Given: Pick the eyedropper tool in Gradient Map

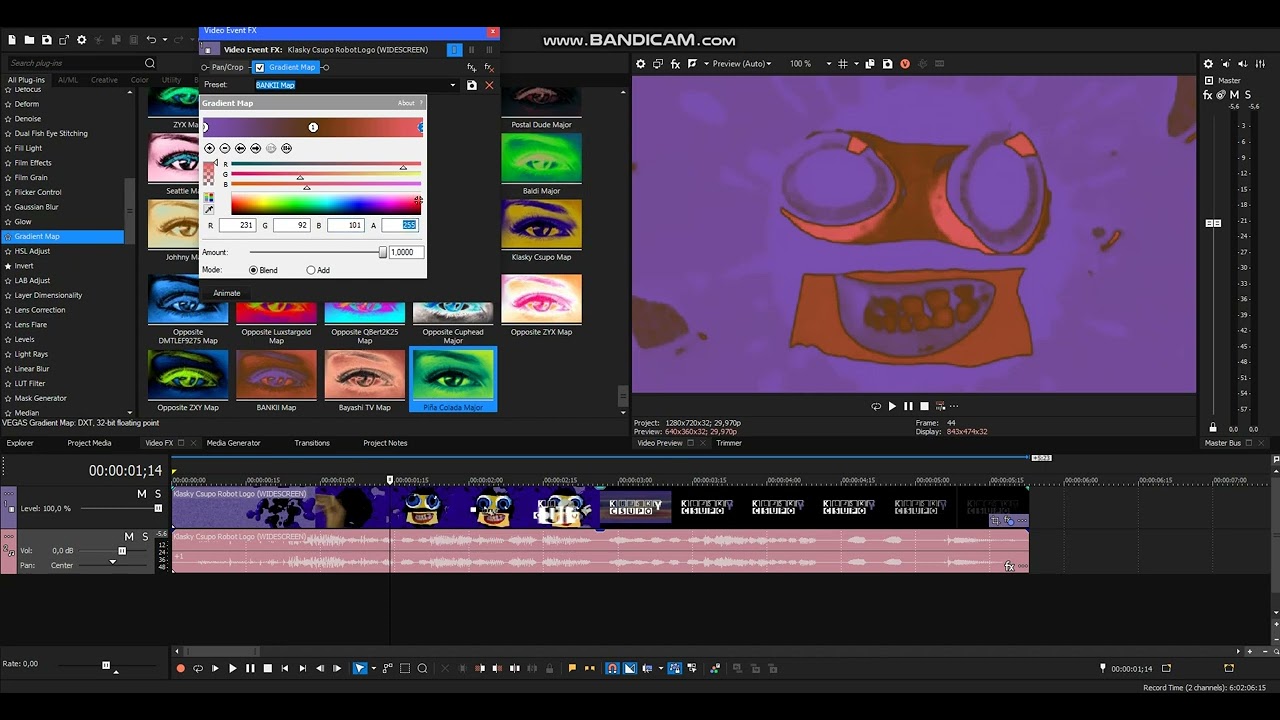Looking at the screenshot, I should pyautogui.click(x=209, y=210).
